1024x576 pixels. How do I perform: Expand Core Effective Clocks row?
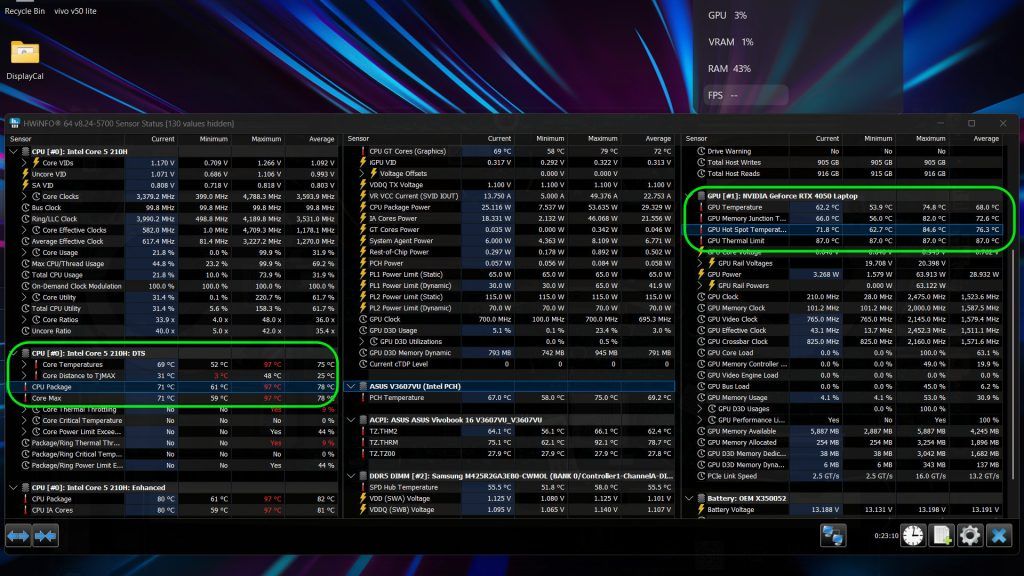pyautogui.click(x=24, y=230)
